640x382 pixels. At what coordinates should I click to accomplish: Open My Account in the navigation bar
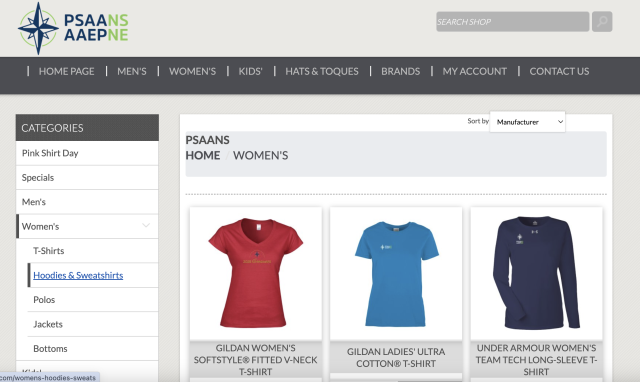(474, 71)
